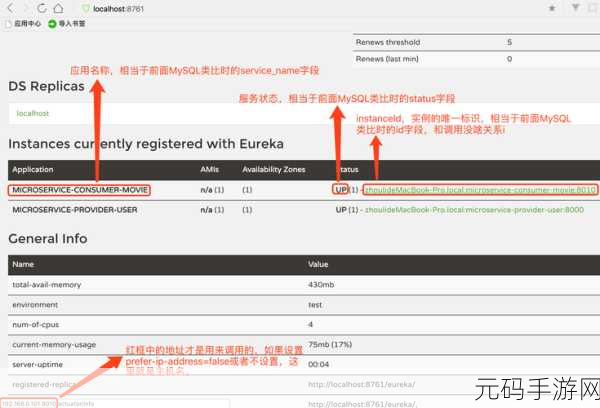The width and height of the screenshot is (600, 408).
Task: Click the current-memory-usage row name
Action: coord(54,345)
